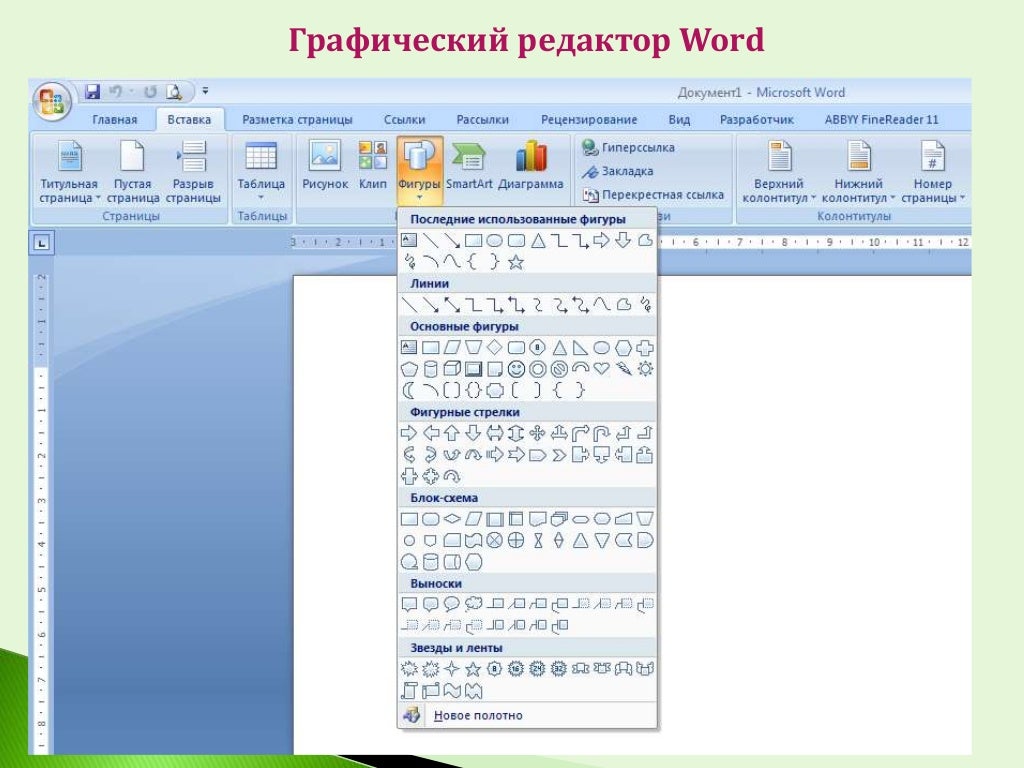This screenshot has height=768, width=1024.
Task: Choose the Double Wave shape
Action: point(473,690)
